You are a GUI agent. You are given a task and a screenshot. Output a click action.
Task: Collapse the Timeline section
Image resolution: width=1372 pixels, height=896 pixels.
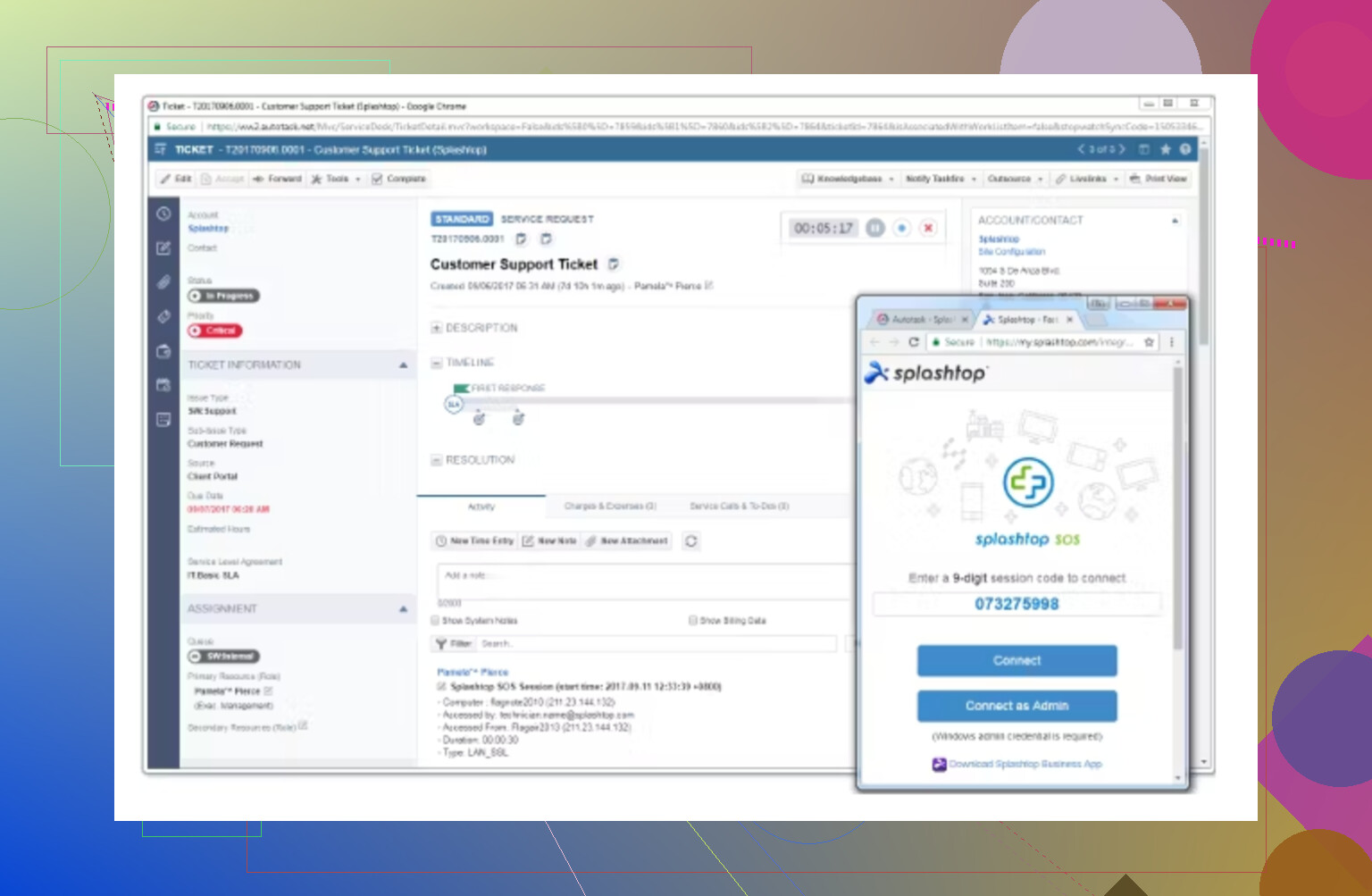(x=437, y=363)
